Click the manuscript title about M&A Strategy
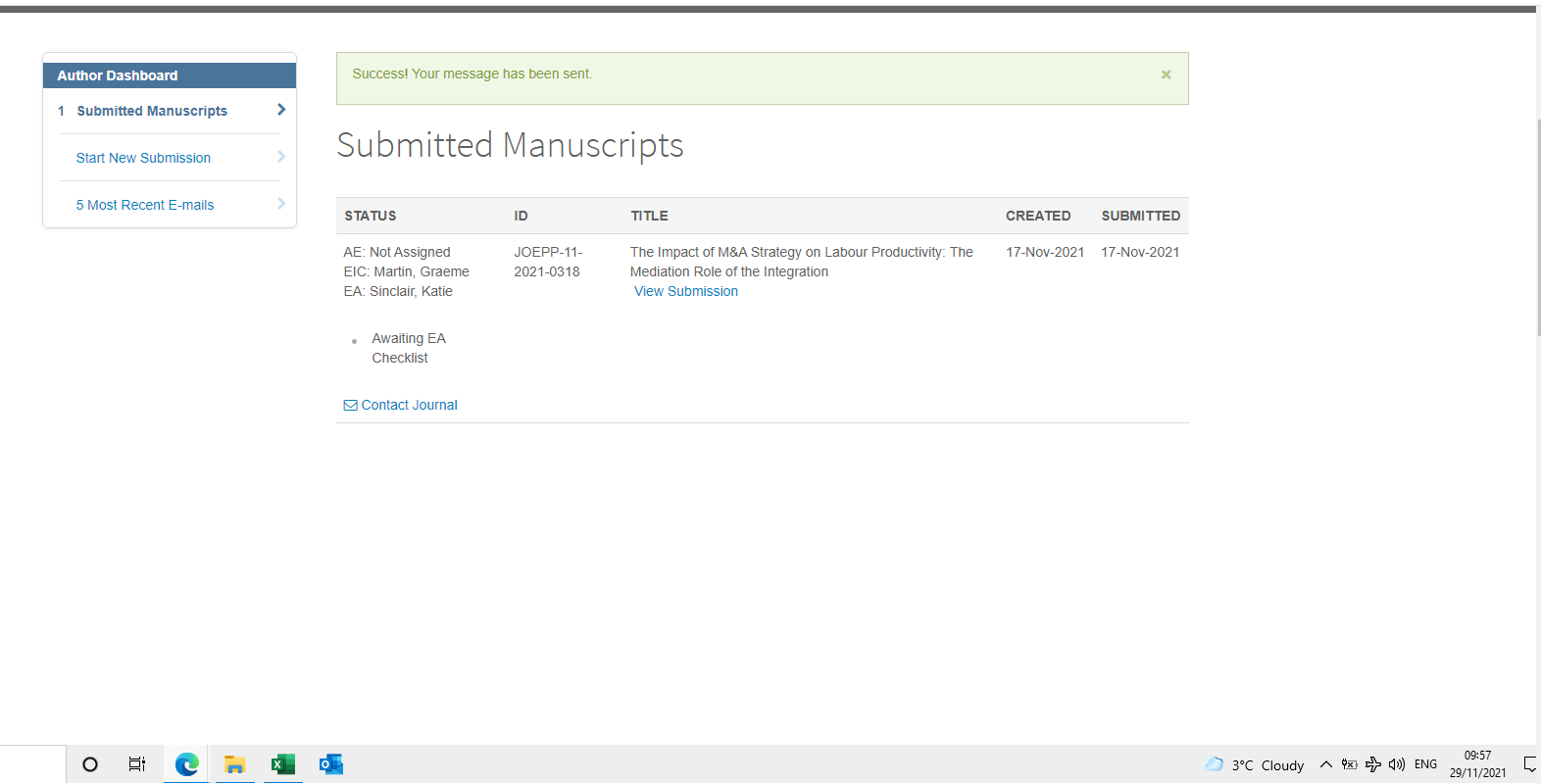The height and width of the screenshot is (784, 1541). tap(802, 262)
